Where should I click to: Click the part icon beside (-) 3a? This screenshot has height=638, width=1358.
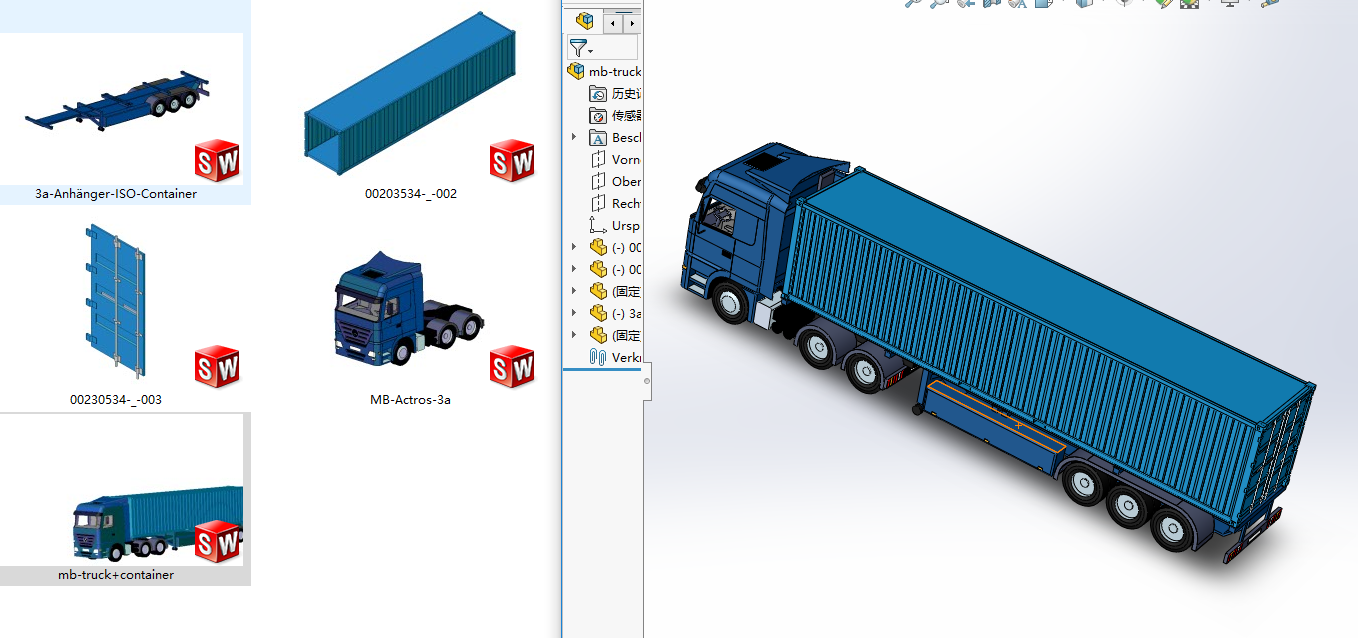[598, 314]
